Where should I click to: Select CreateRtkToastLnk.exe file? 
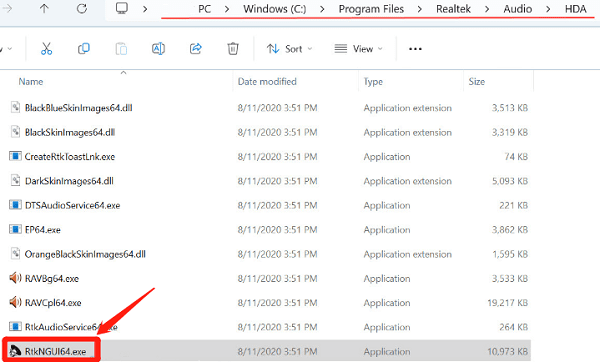point(70,157)
